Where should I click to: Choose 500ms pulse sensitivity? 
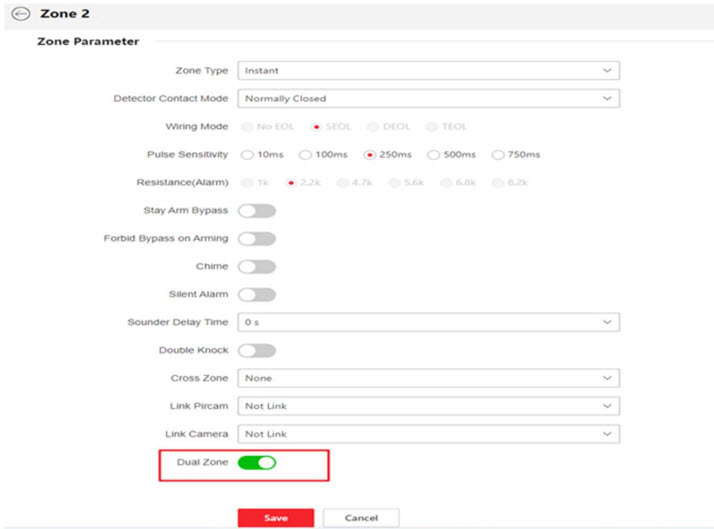pyautogui.click(x=433, y=155)
